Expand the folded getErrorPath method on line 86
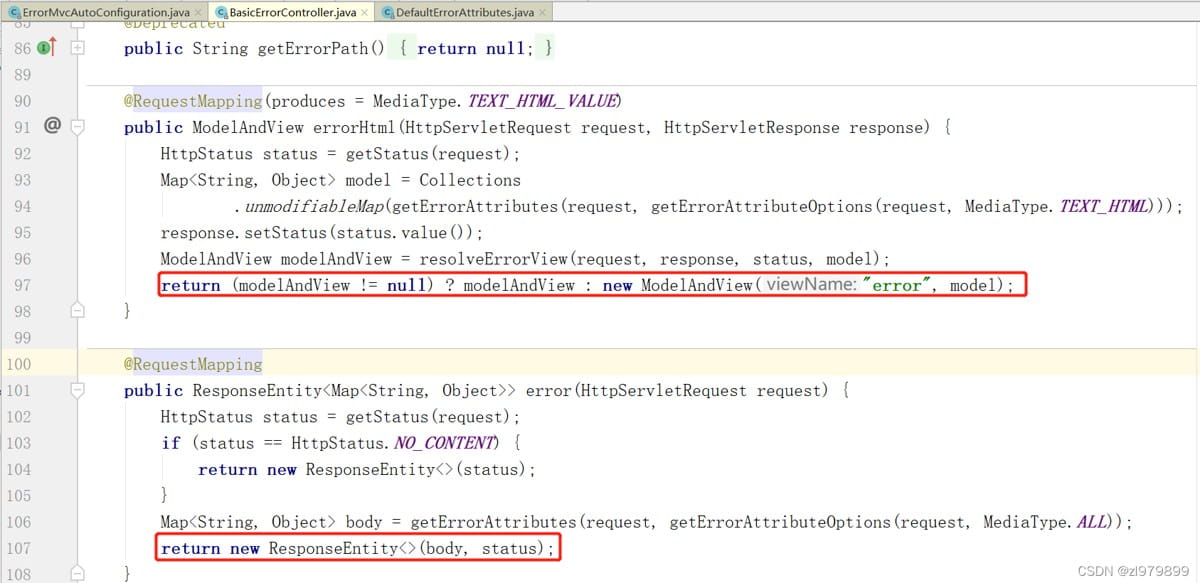1200x583 pixels. [x=77, y=48]
